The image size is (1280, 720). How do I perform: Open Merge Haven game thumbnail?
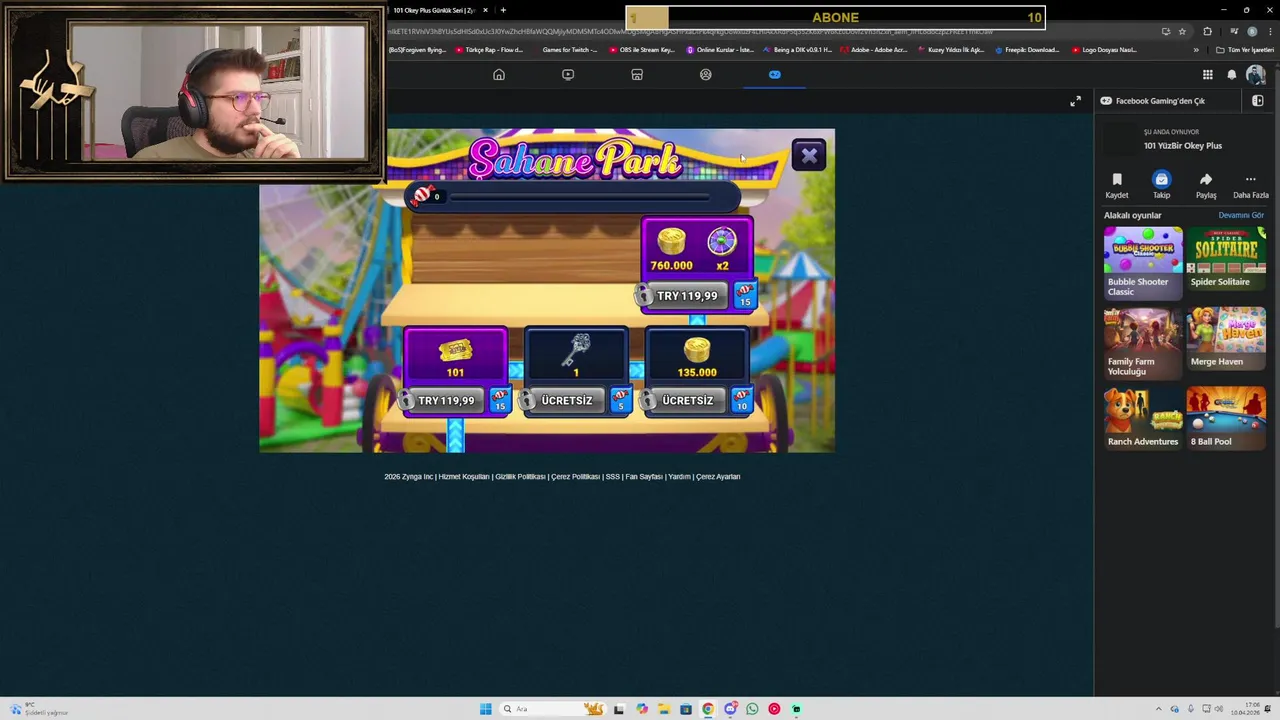1226,330
